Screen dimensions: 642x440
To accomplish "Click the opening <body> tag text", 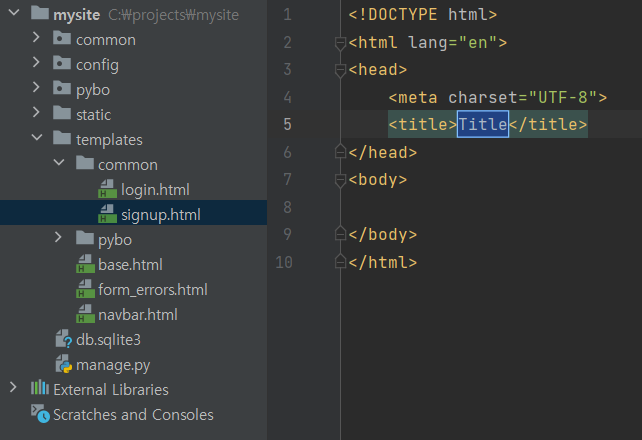I will pos(378,180).
